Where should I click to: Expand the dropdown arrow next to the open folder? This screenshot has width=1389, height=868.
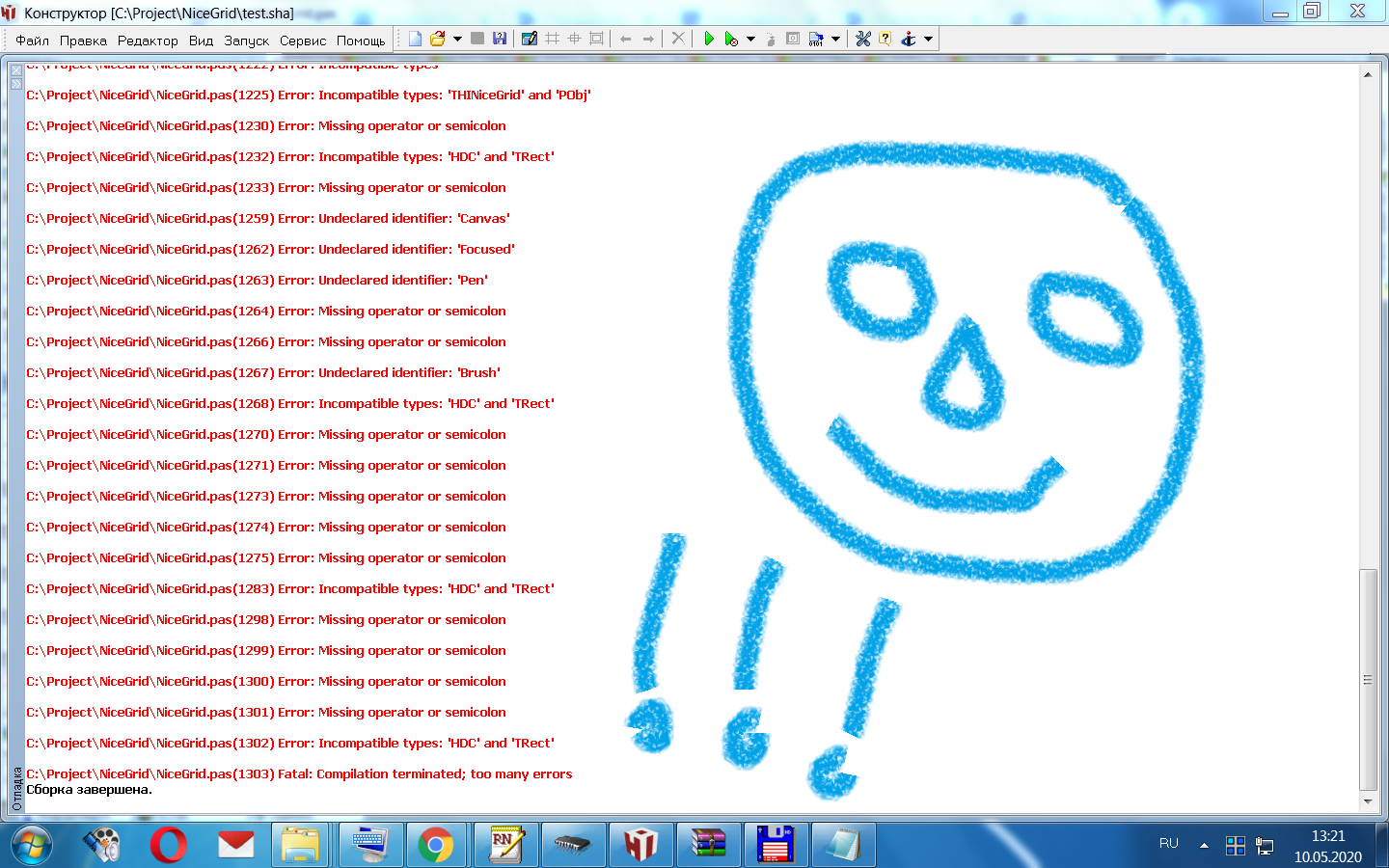tap(455, 39)
